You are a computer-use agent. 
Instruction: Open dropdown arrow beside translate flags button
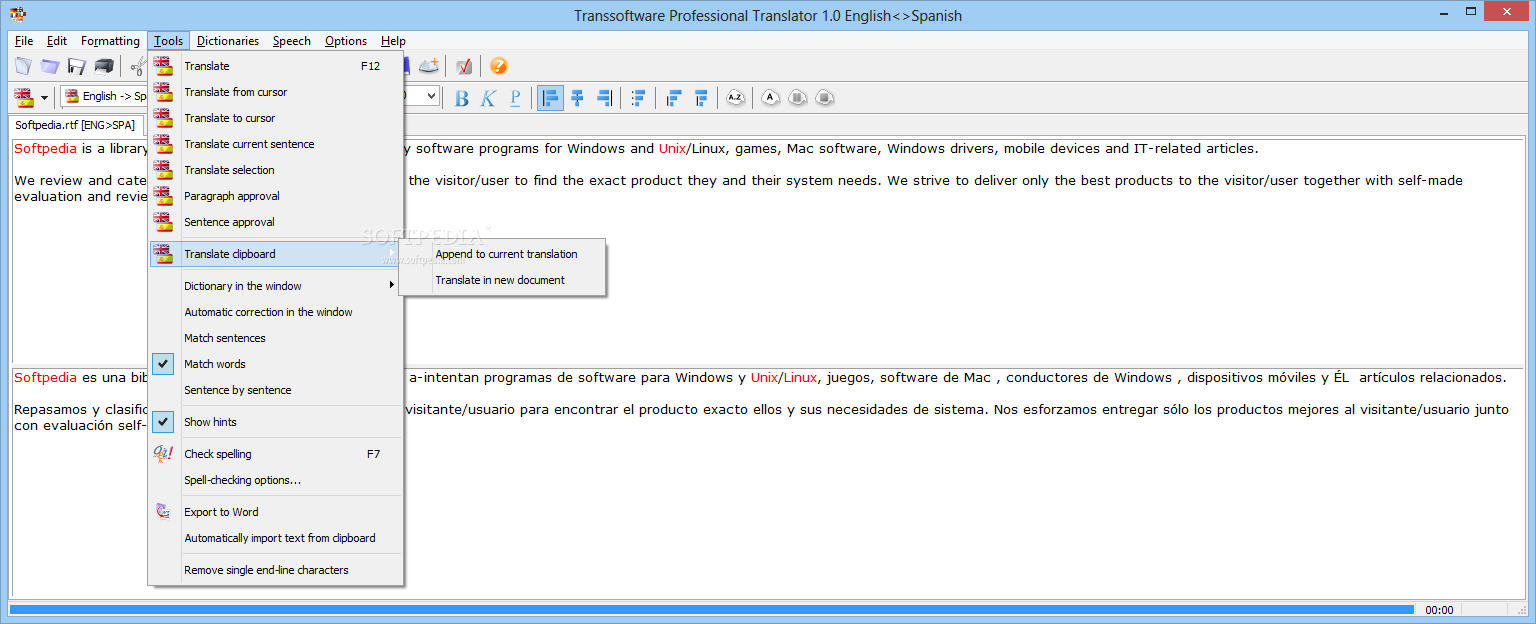click(x=44, y=98)
